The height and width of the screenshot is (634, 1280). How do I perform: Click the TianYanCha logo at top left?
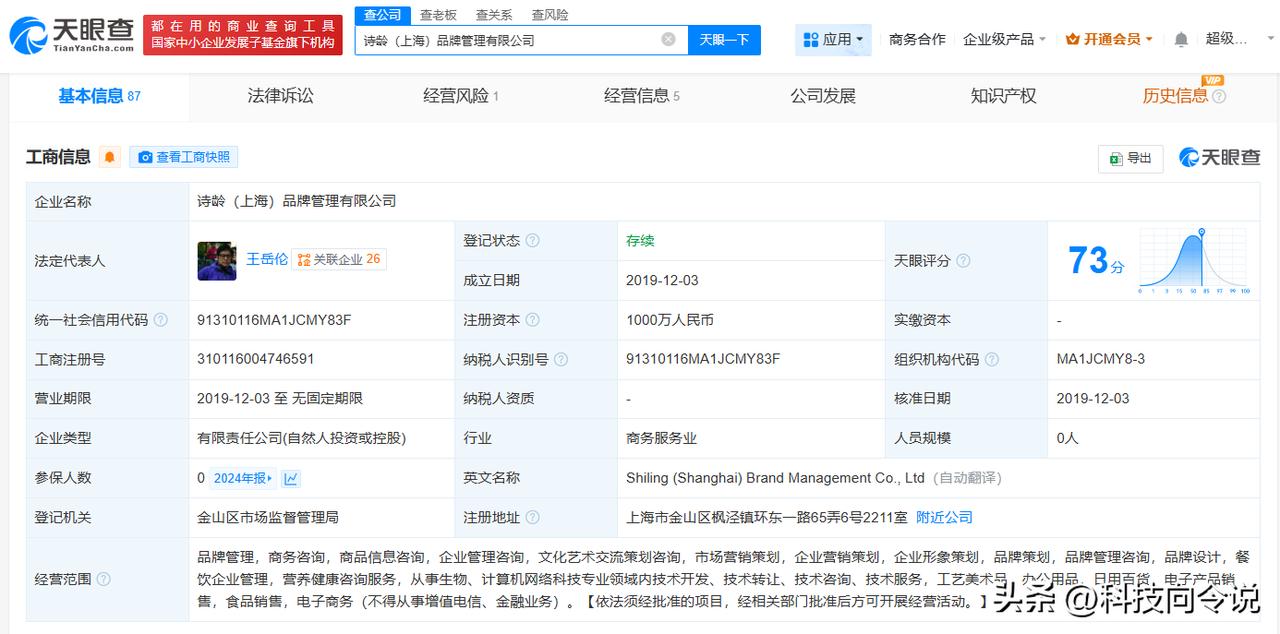point(72,35)
